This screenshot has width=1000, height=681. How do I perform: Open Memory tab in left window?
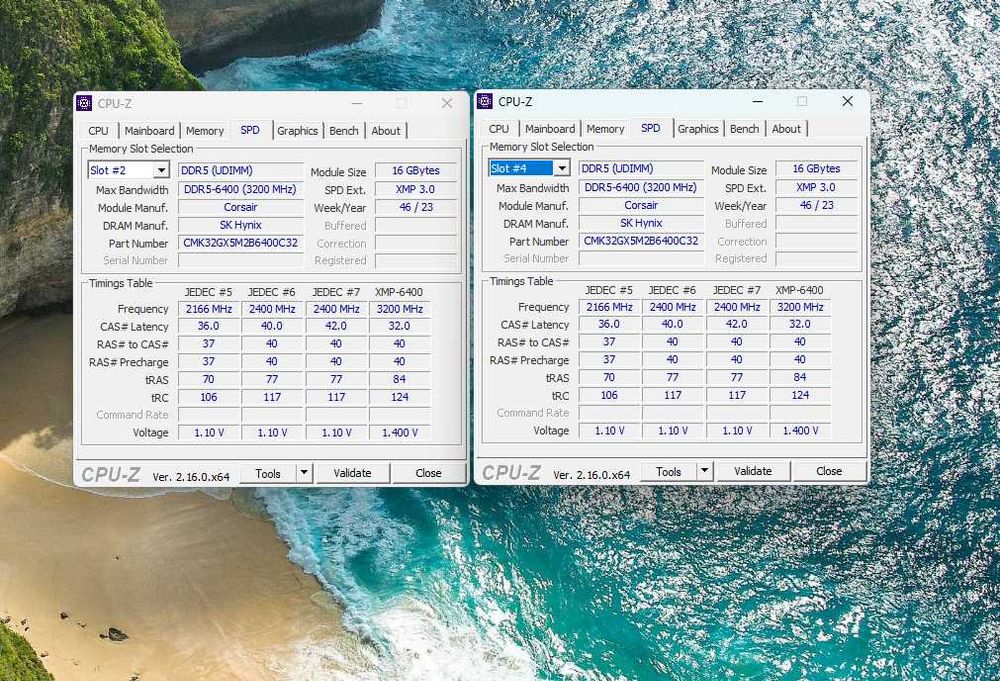(x=205, y=131)
